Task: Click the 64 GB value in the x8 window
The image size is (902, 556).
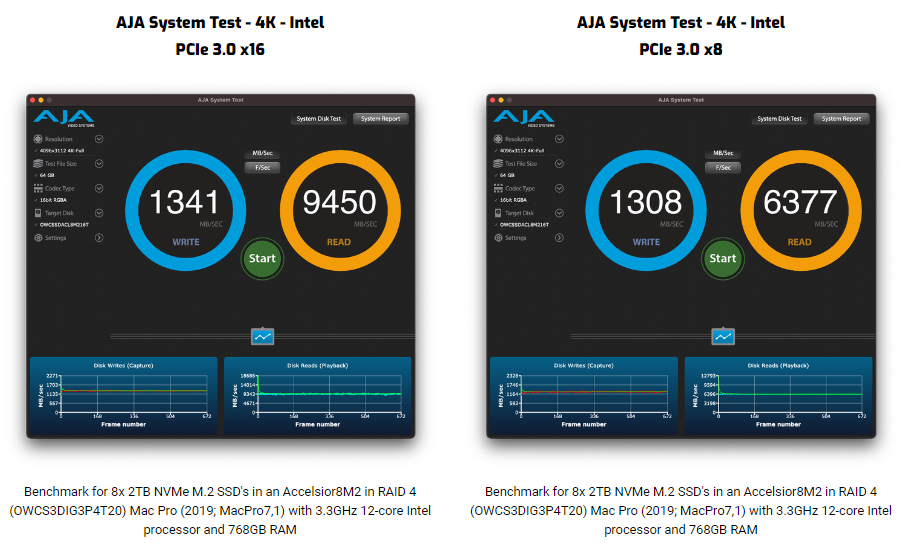Action: [507, 175]
